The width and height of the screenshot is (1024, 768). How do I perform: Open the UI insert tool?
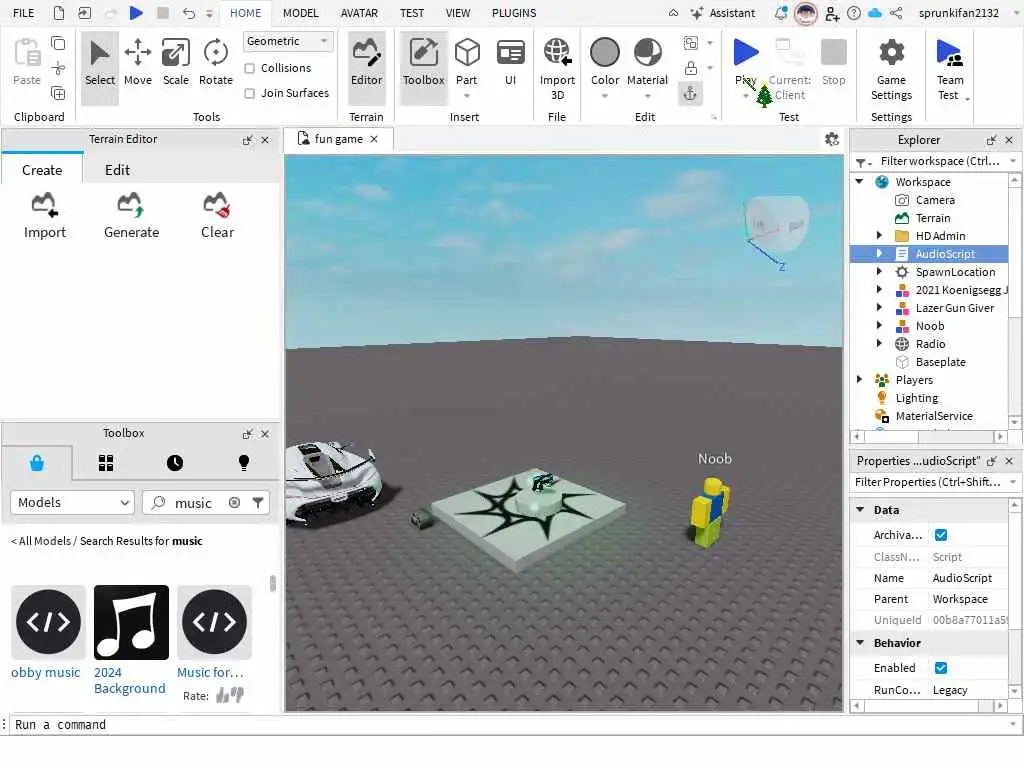pos(510,63)
